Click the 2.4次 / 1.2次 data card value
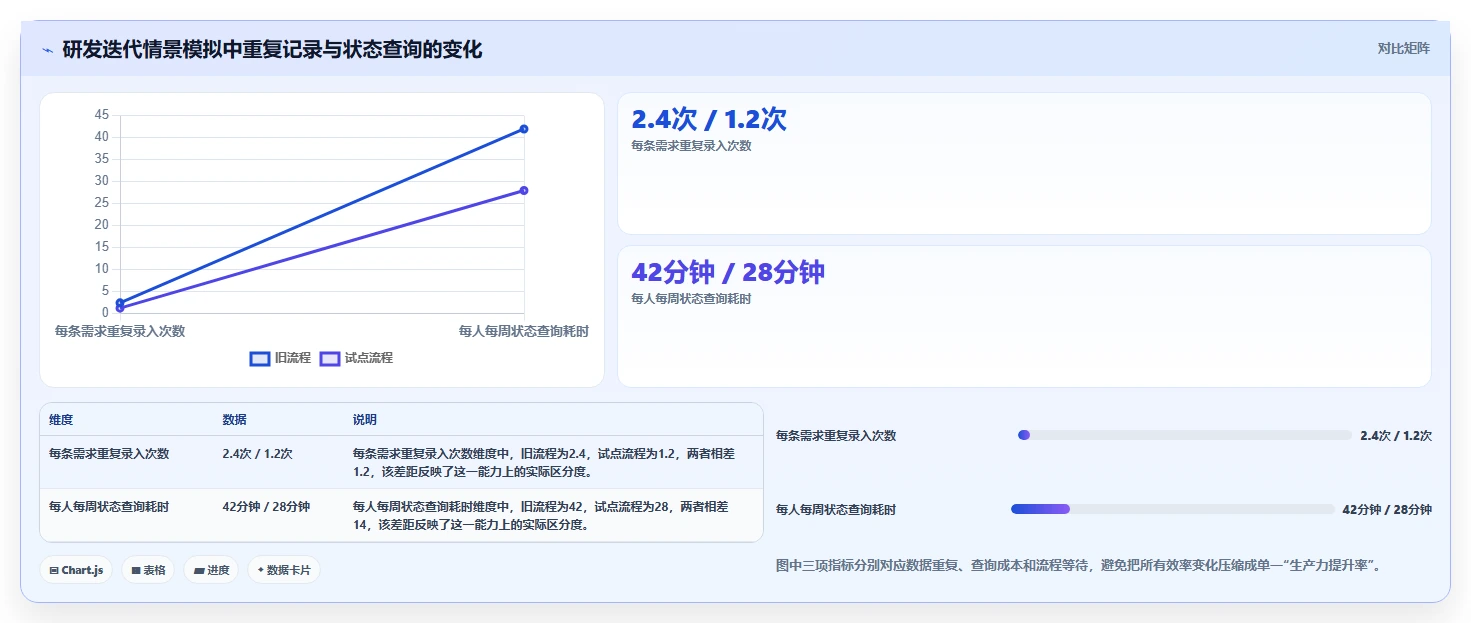 coord(709,119)
